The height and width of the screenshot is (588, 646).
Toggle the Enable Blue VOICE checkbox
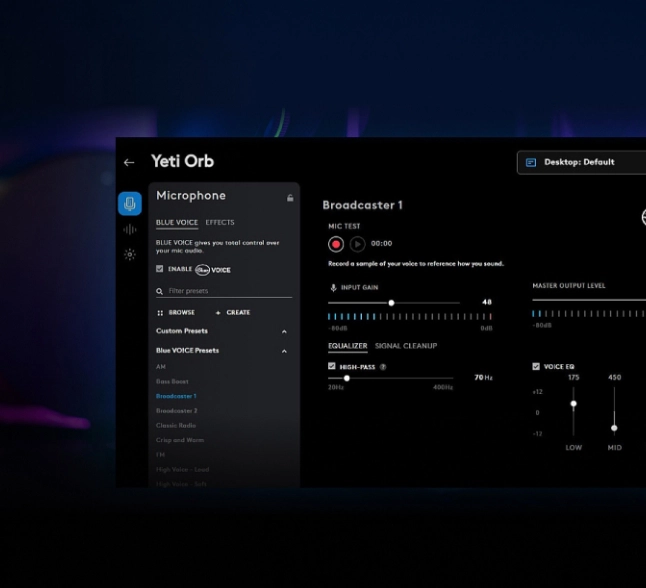tap(159, 269)
